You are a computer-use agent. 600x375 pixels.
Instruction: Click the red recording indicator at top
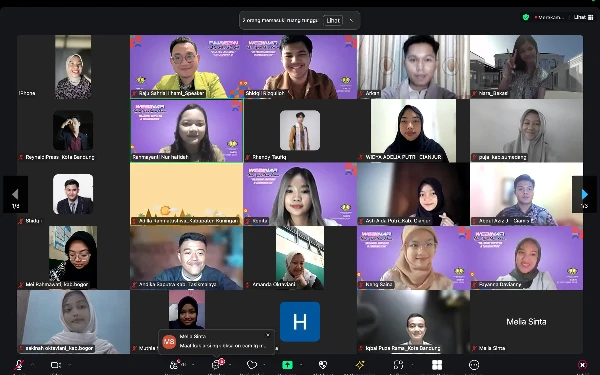[549, 17]
